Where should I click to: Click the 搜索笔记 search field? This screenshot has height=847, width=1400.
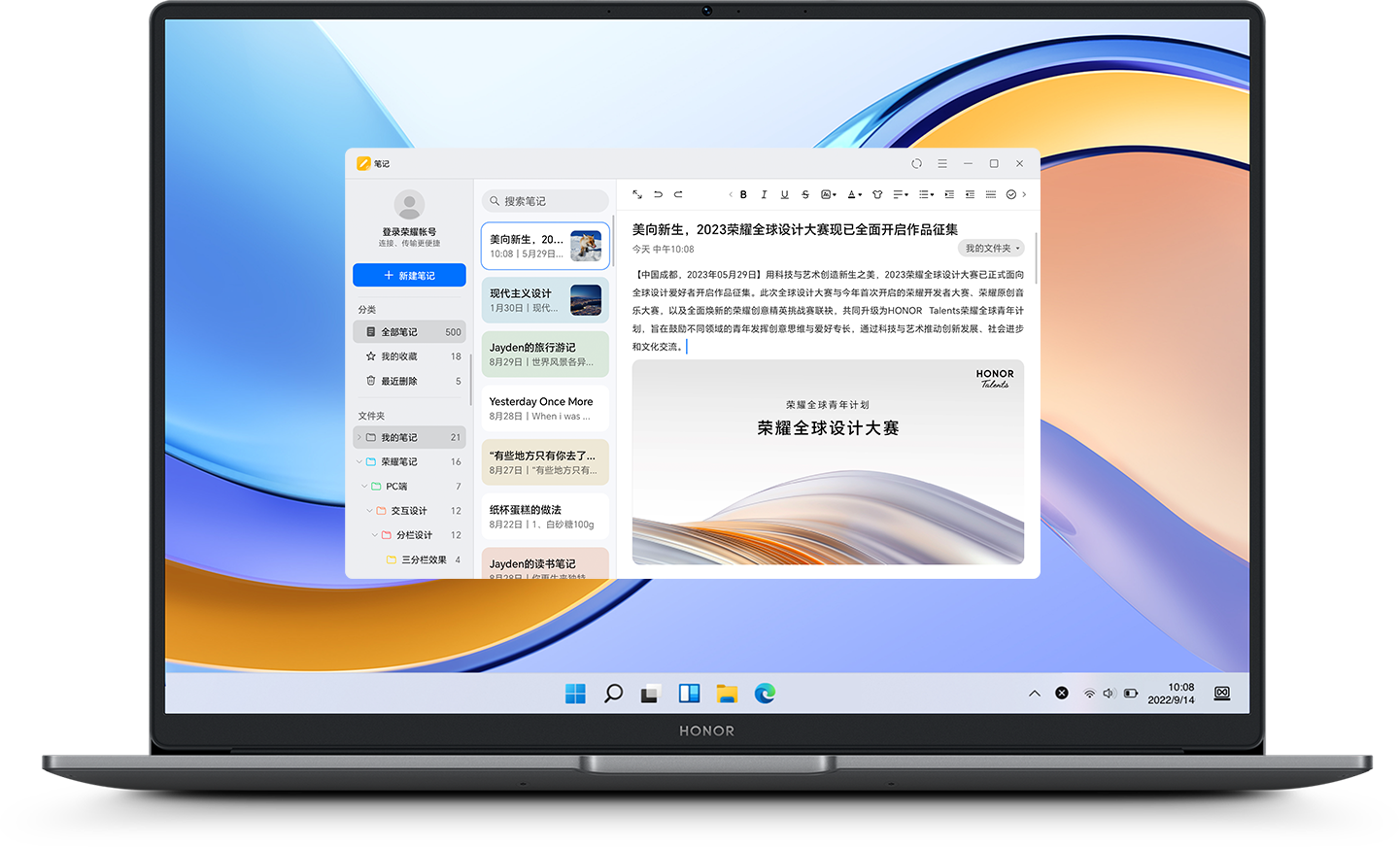tap(546, 201)
